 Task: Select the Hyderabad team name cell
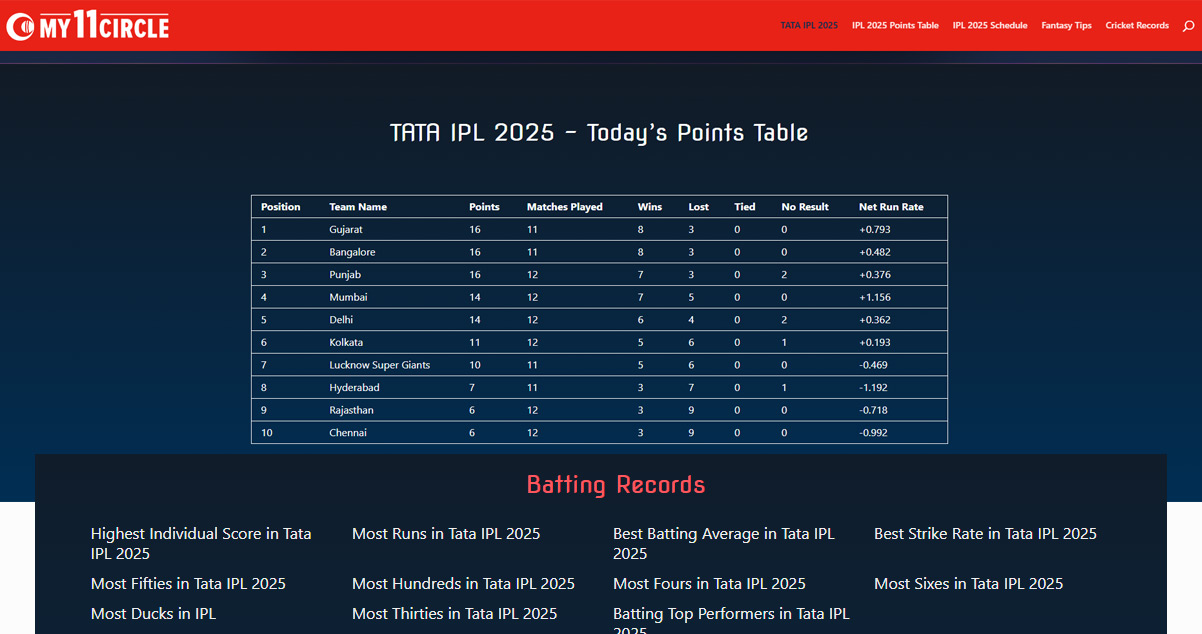(x=354, y=387)
